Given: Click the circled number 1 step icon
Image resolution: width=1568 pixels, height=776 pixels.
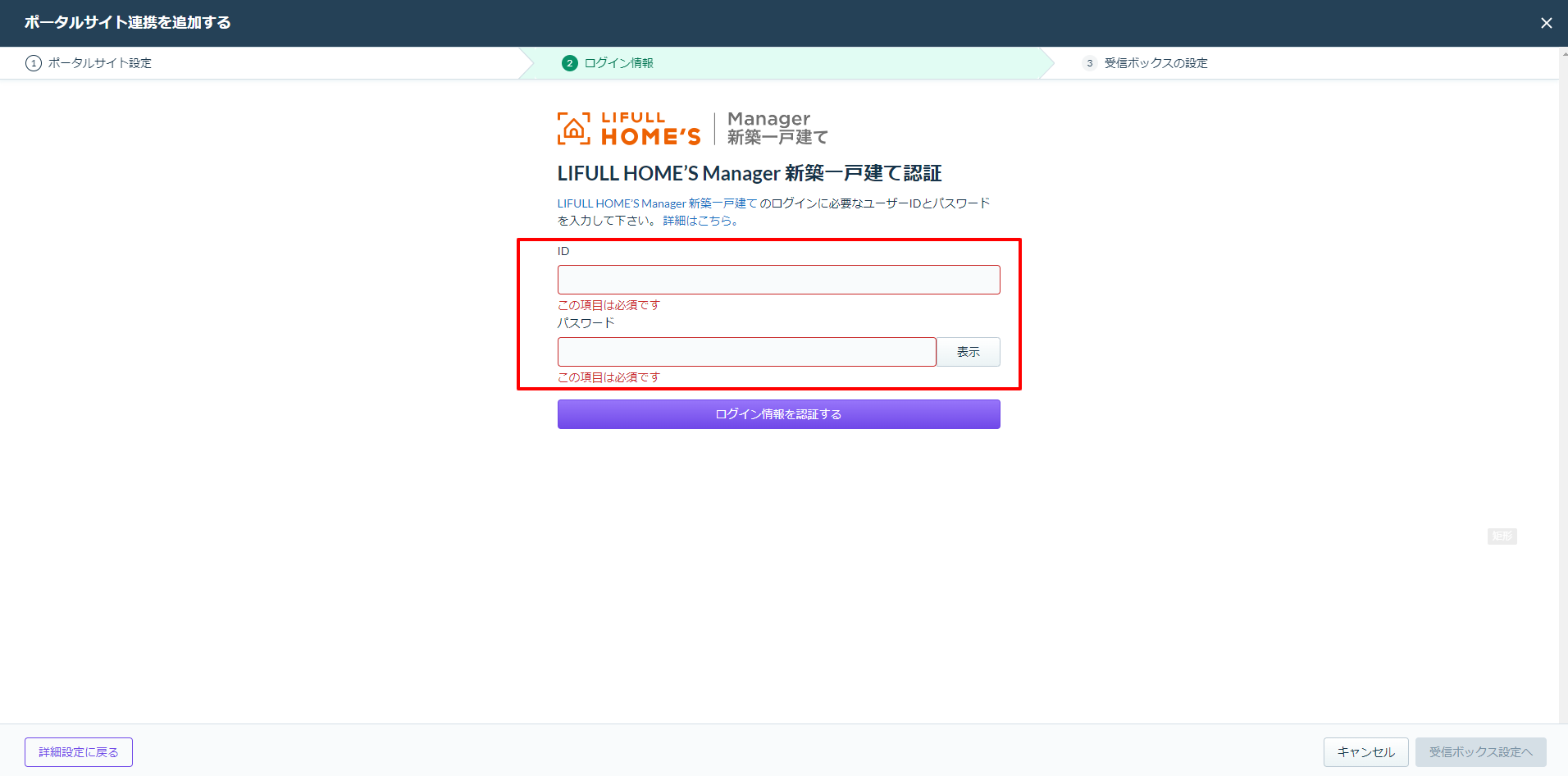Looking at the screenshot, I should click(34, 63).
